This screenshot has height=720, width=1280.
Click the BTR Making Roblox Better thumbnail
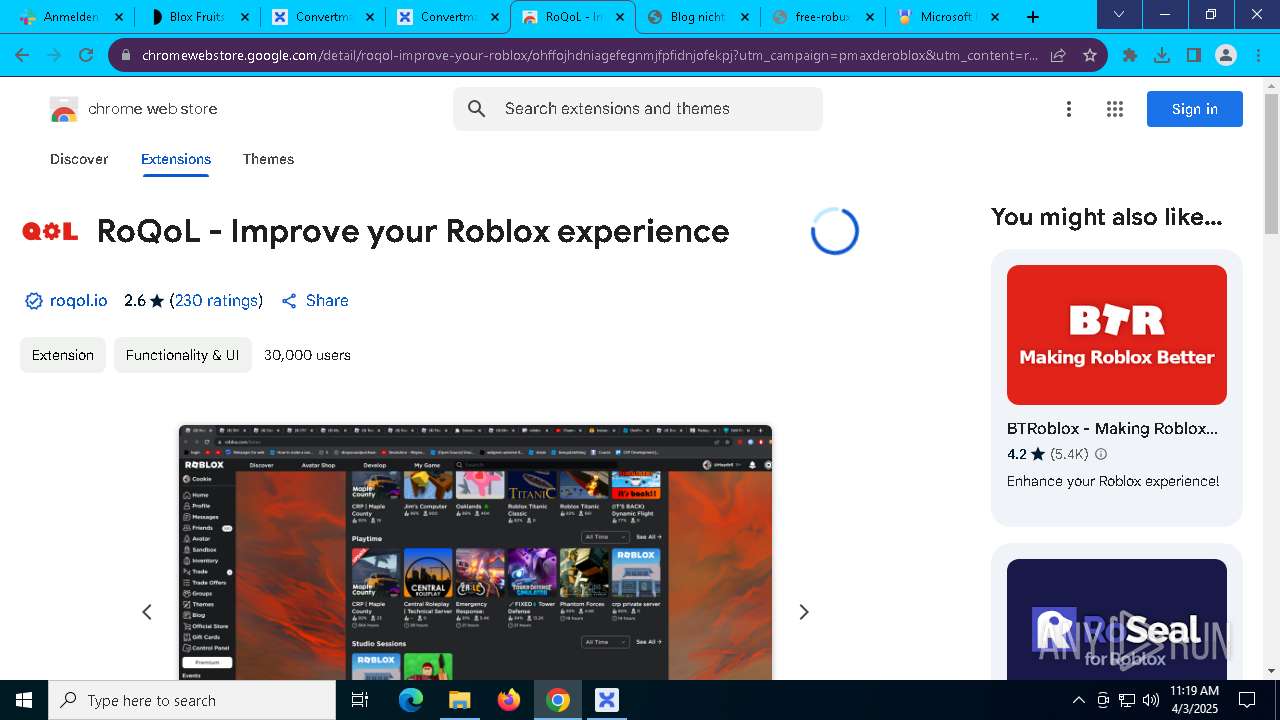(1117, 335)
